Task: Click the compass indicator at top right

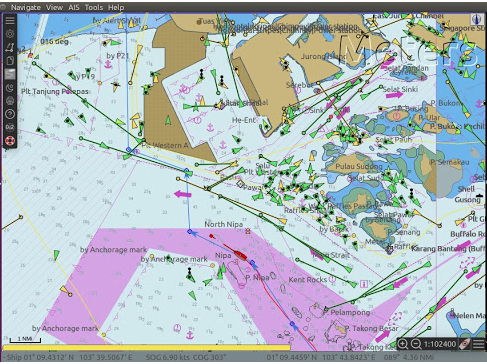Action: coord(477,19)
